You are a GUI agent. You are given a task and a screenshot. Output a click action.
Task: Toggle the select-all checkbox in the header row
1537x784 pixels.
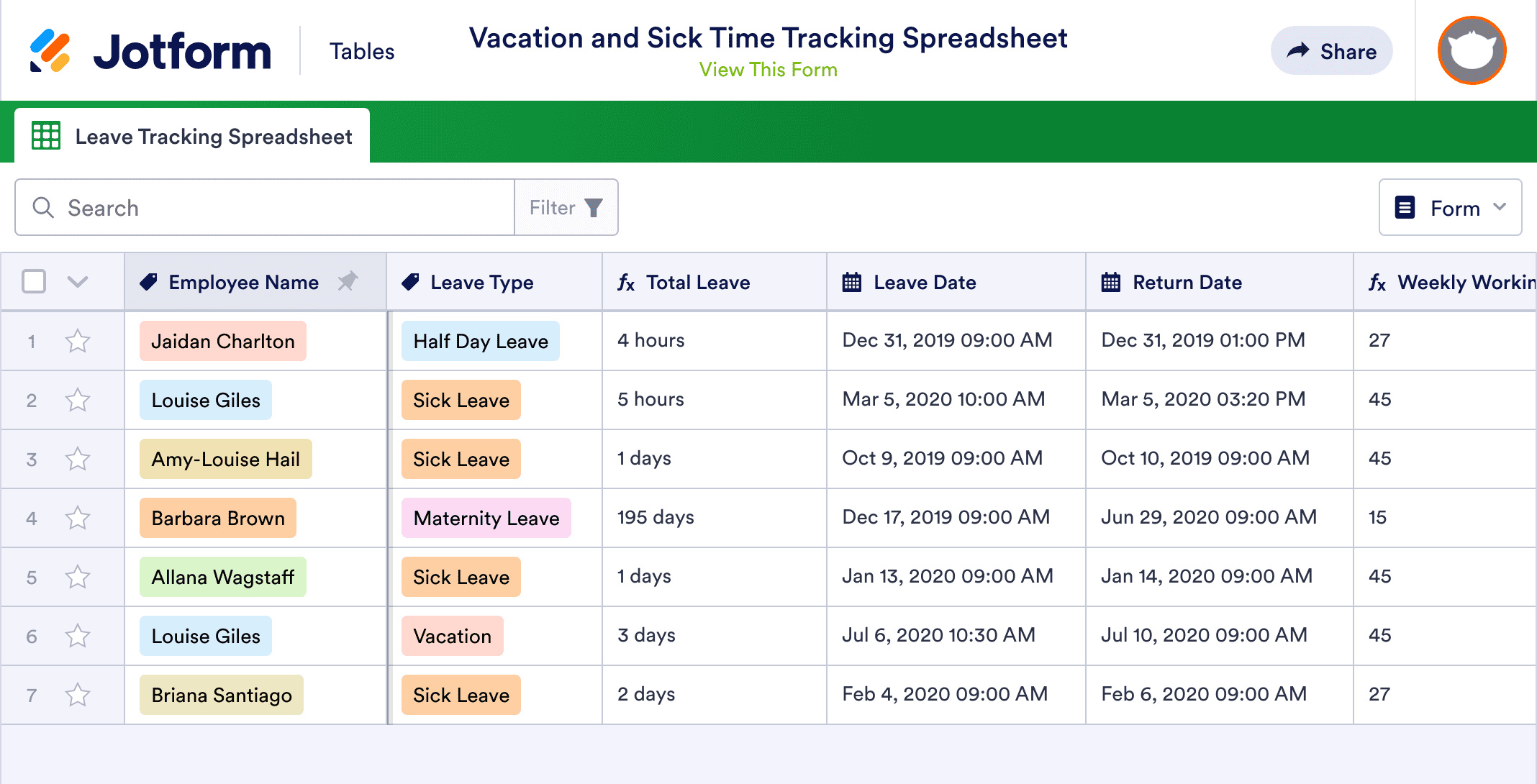pyautogui.click(x=34, y=282)
